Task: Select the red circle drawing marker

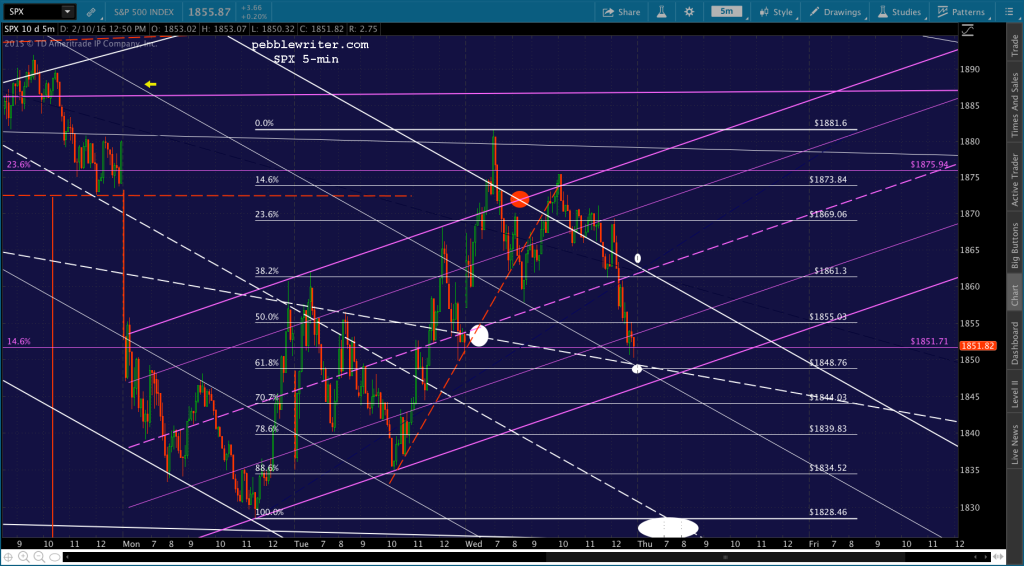Action: pos(520,199)
